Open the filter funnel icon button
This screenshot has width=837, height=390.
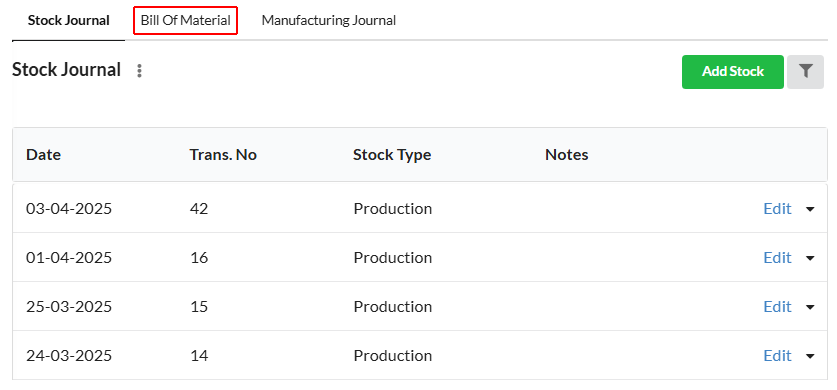coord(806,71)
